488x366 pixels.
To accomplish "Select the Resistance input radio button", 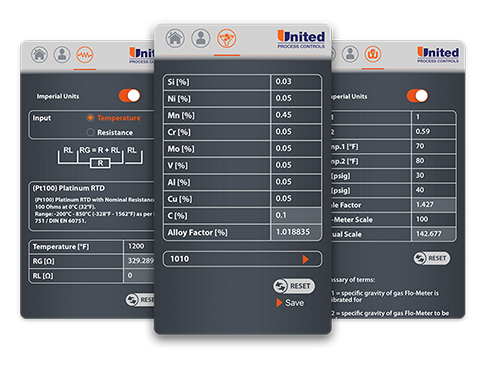I will click(90, 132).
